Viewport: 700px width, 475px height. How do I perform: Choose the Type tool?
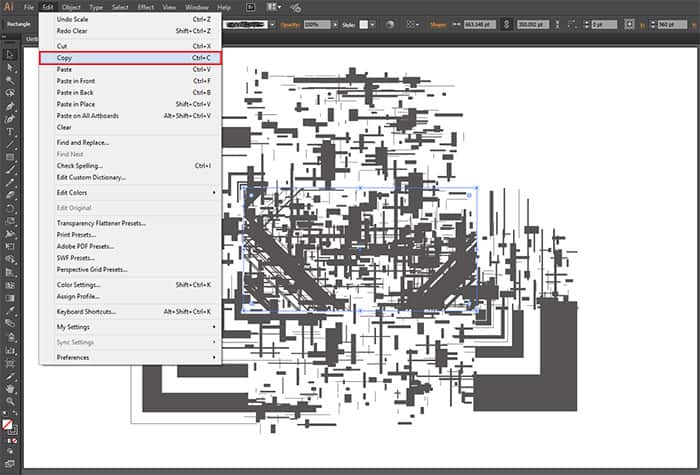click(10, 131)
